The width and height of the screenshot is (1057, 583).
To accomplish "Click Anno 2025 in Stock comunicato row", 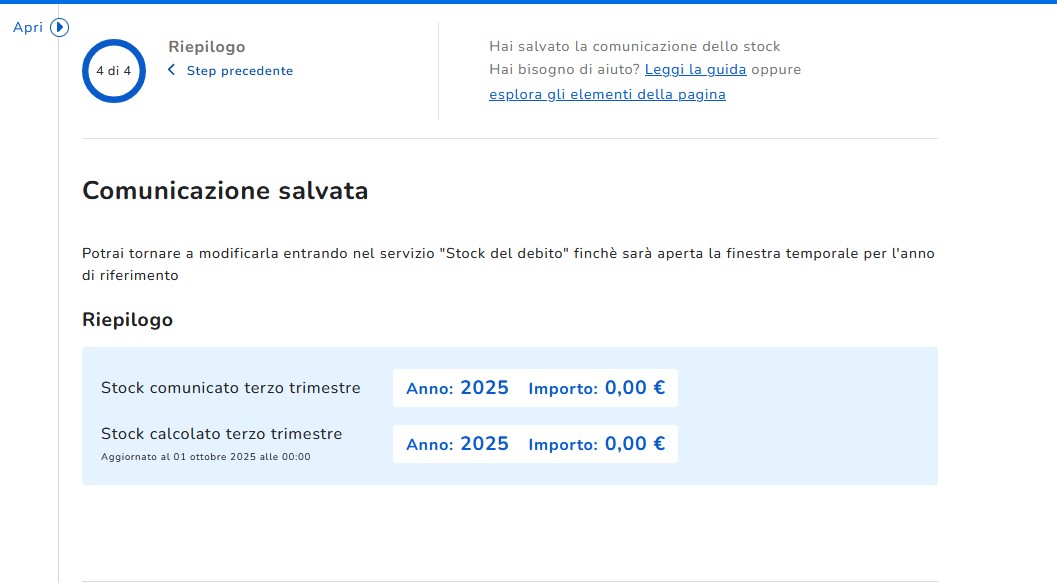I will pos(457,388).
